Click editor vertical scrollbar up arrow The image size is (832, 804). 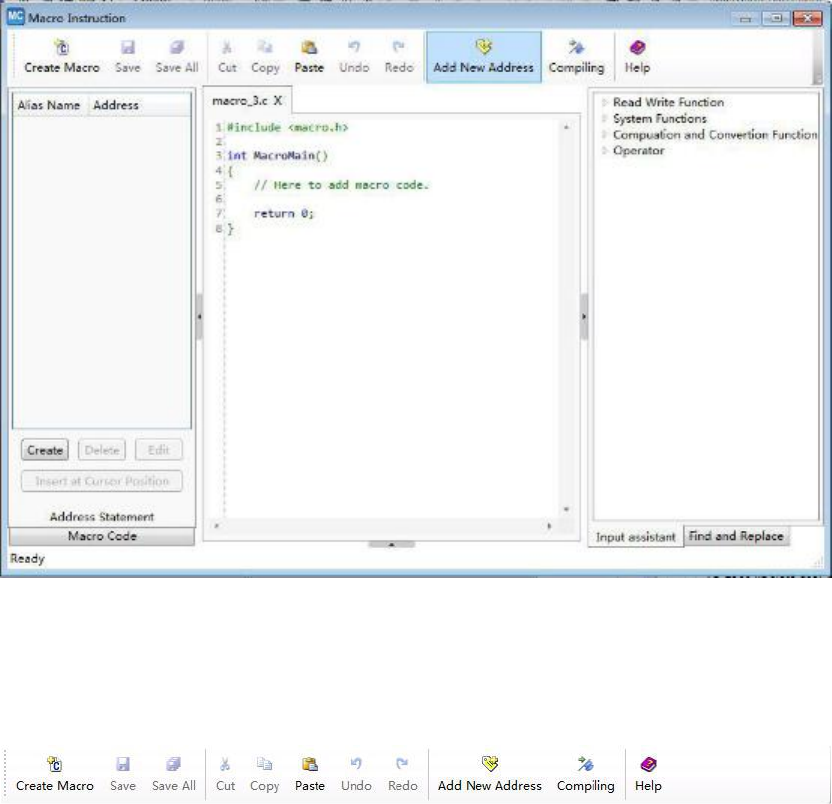[566, 127]
